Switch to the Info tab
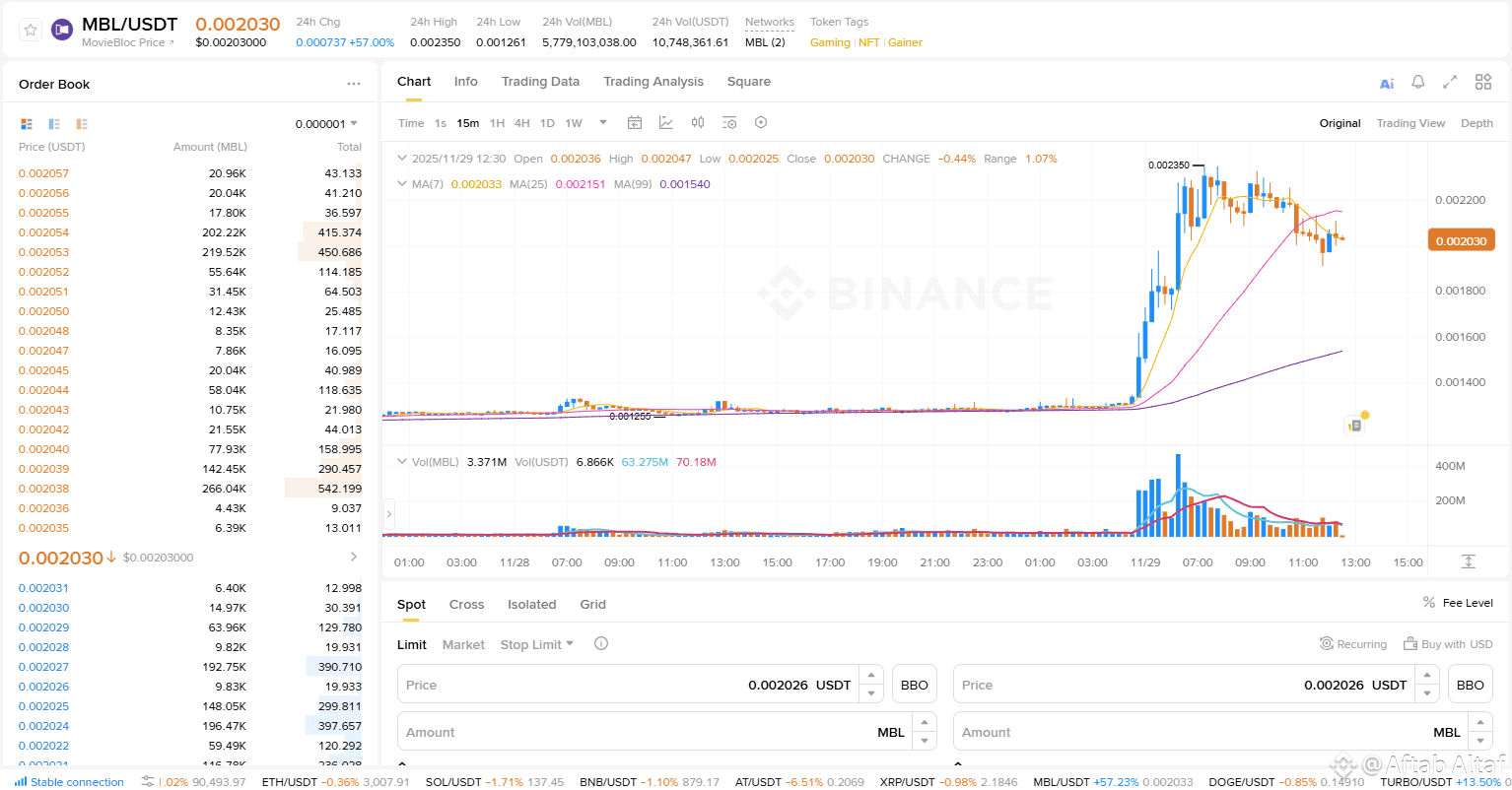 click(465, 82)
